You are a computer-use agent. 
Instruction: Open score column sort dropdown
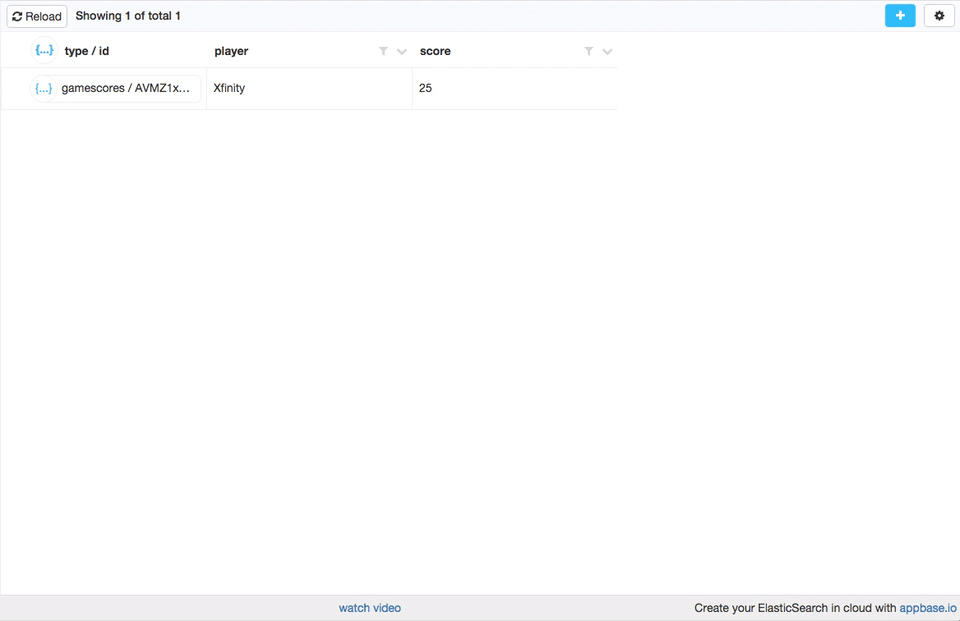(x=607, y=51)
